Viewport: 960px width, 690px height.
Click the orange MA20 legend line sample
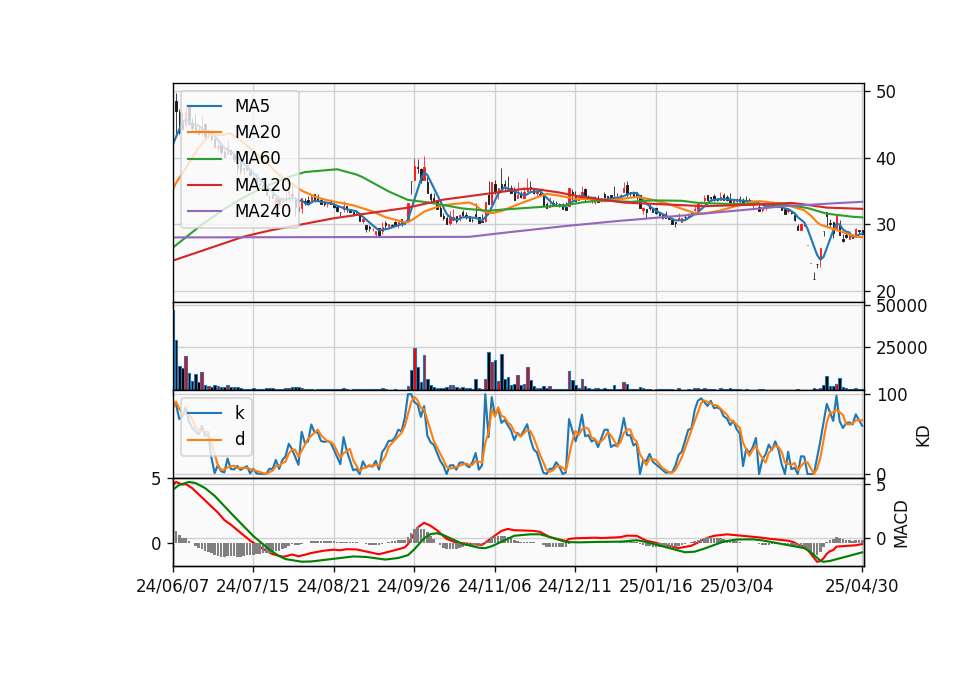click(204, 132)
